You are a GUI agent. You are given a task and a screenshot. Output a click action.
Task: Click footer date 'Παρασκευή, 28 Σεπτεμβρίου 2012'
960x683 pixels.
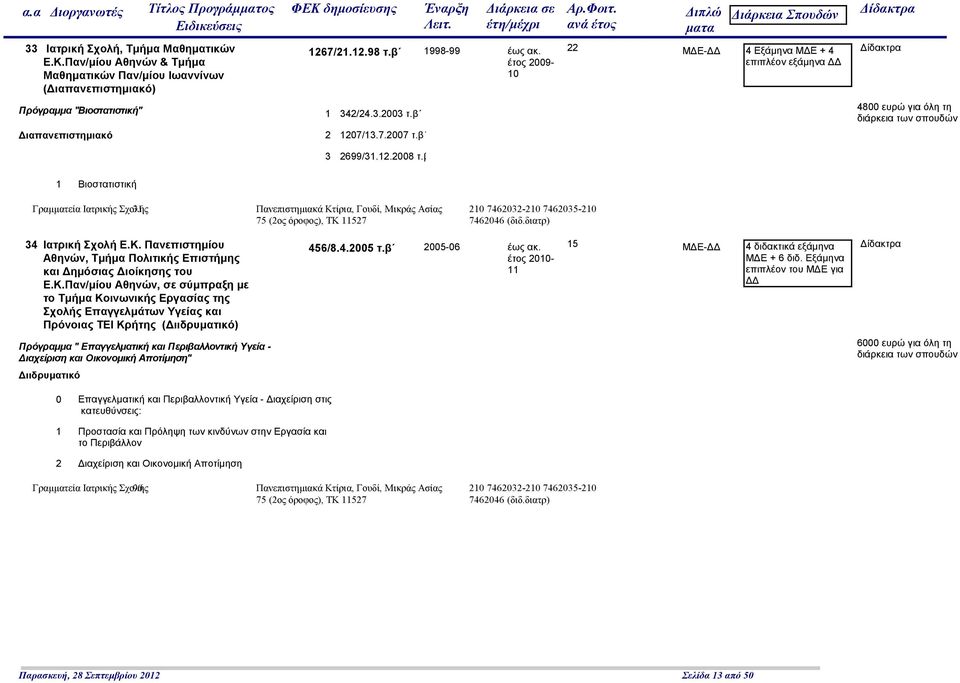tap(89, 676)
